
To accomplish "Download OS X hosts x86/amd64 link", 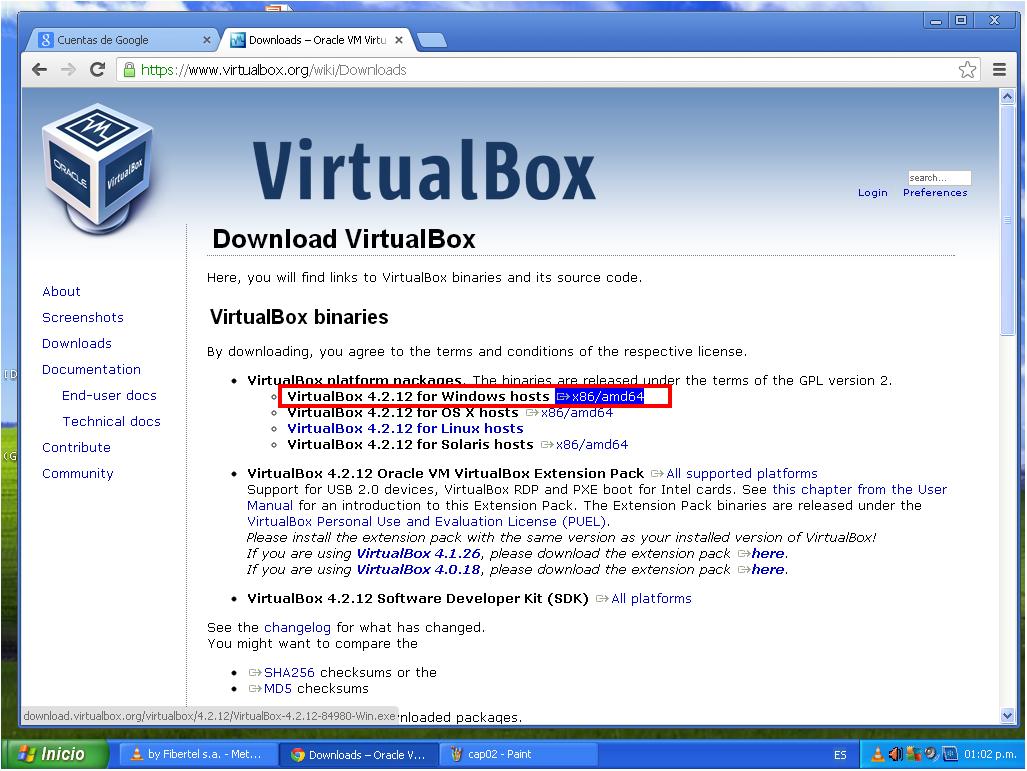I will point(569,413).
